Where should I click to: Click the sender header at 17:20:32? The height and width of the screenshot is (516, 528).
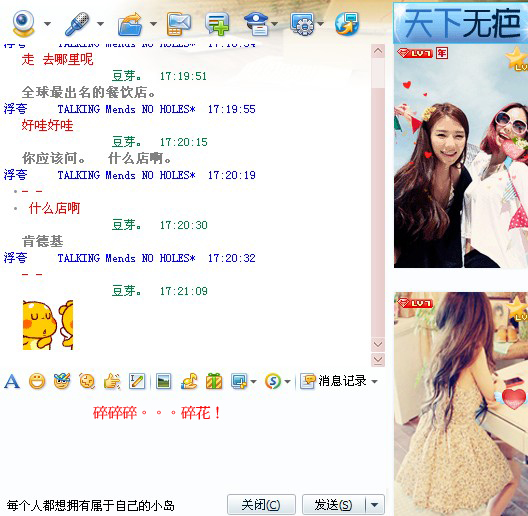pos(130,258)
